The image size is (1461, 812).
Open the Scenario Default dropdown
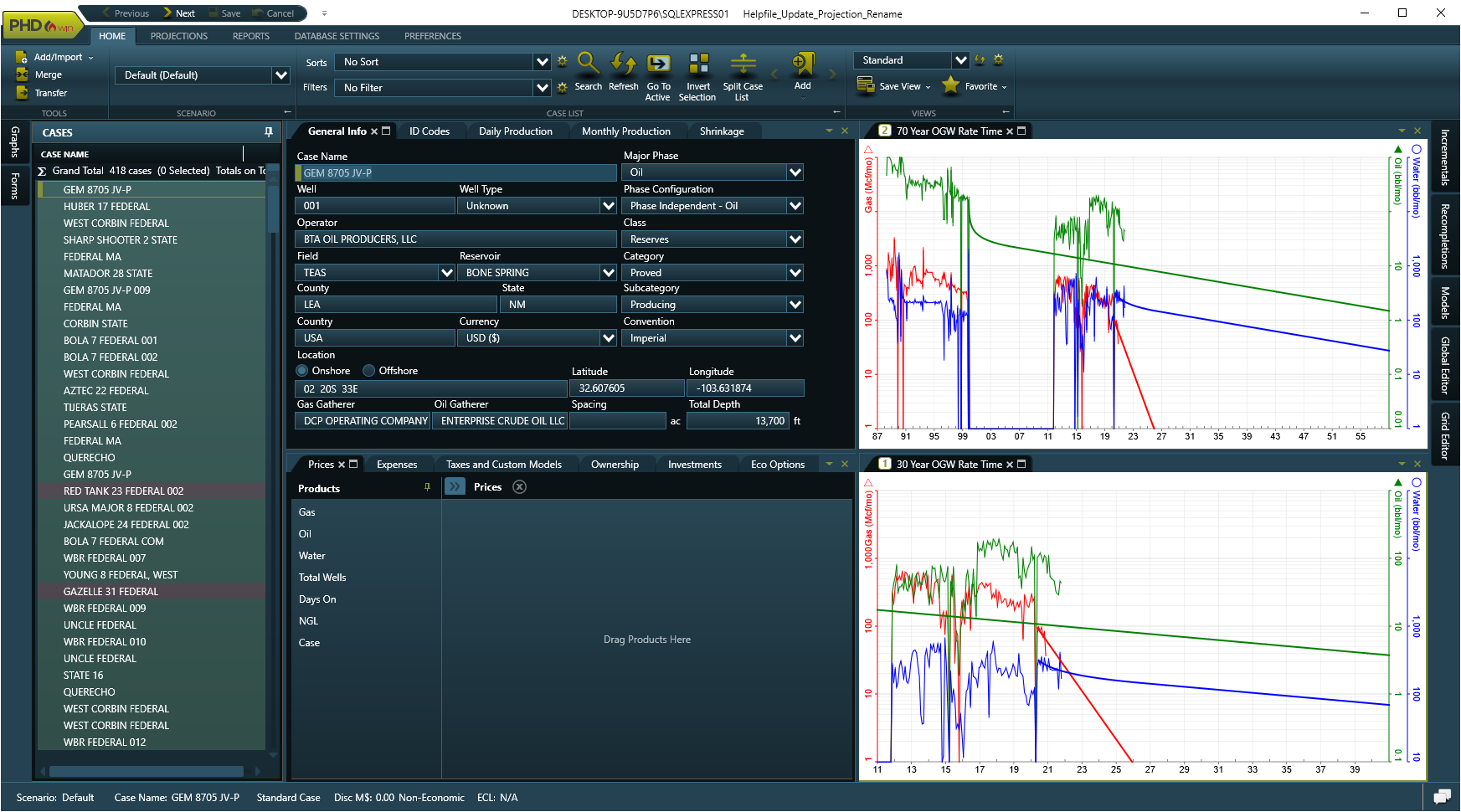click(280, 75)
